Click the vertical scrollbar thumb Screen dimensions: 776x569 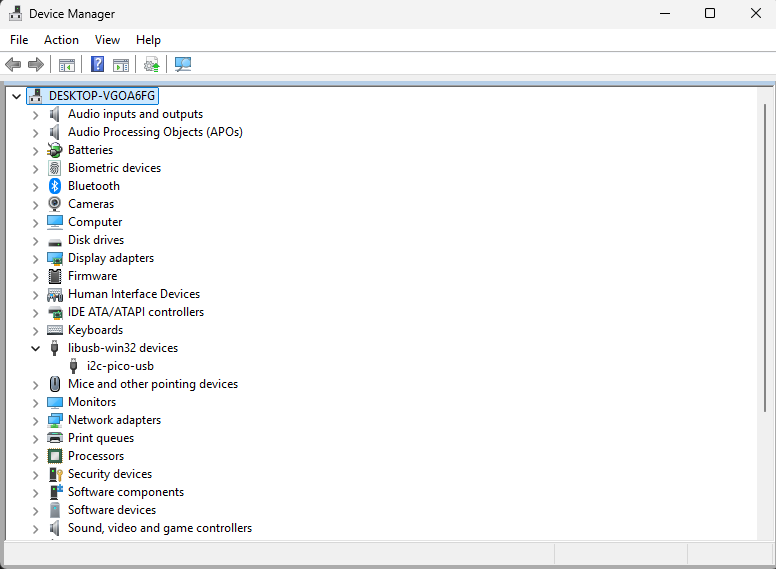pos(765,257)
